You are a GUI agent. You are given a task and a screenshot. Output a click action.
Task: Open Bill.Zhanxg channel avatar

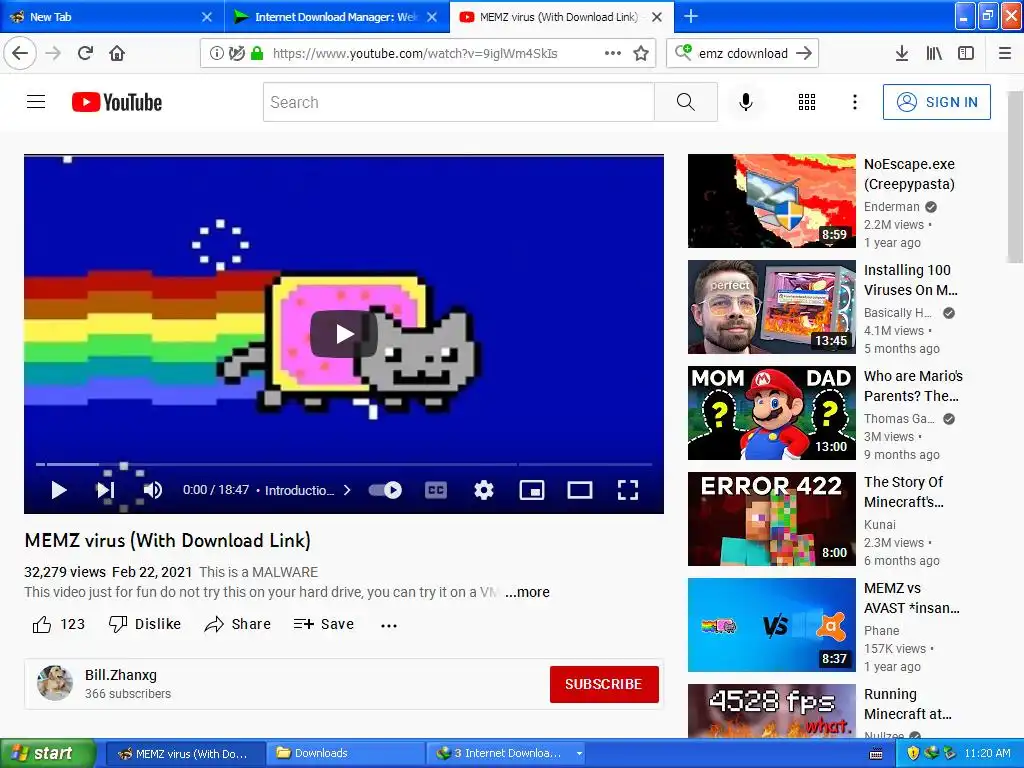coord(55,683)
